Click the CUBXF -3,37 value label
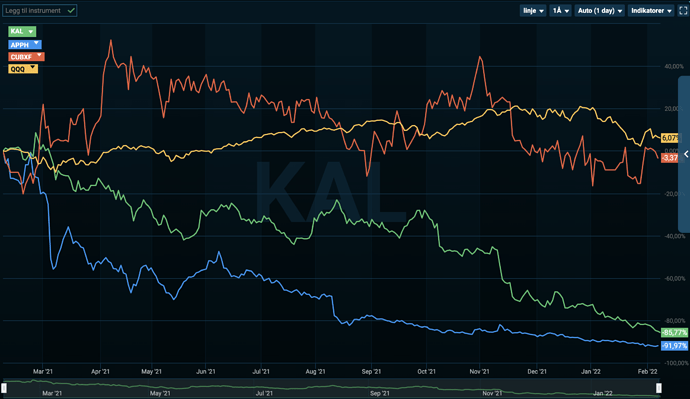The height and width of the screenshot is (399, 690). click(x=670, y=157)
